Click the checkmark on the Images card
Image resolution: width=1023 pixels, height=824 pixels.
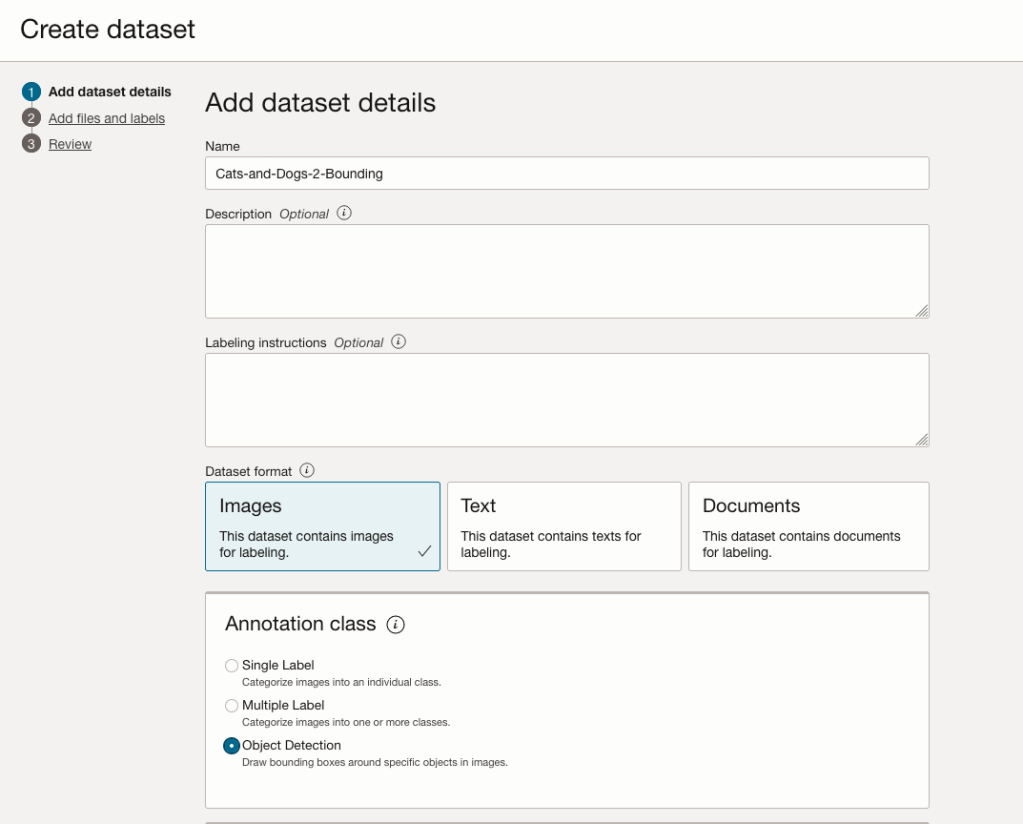point(424,551)
